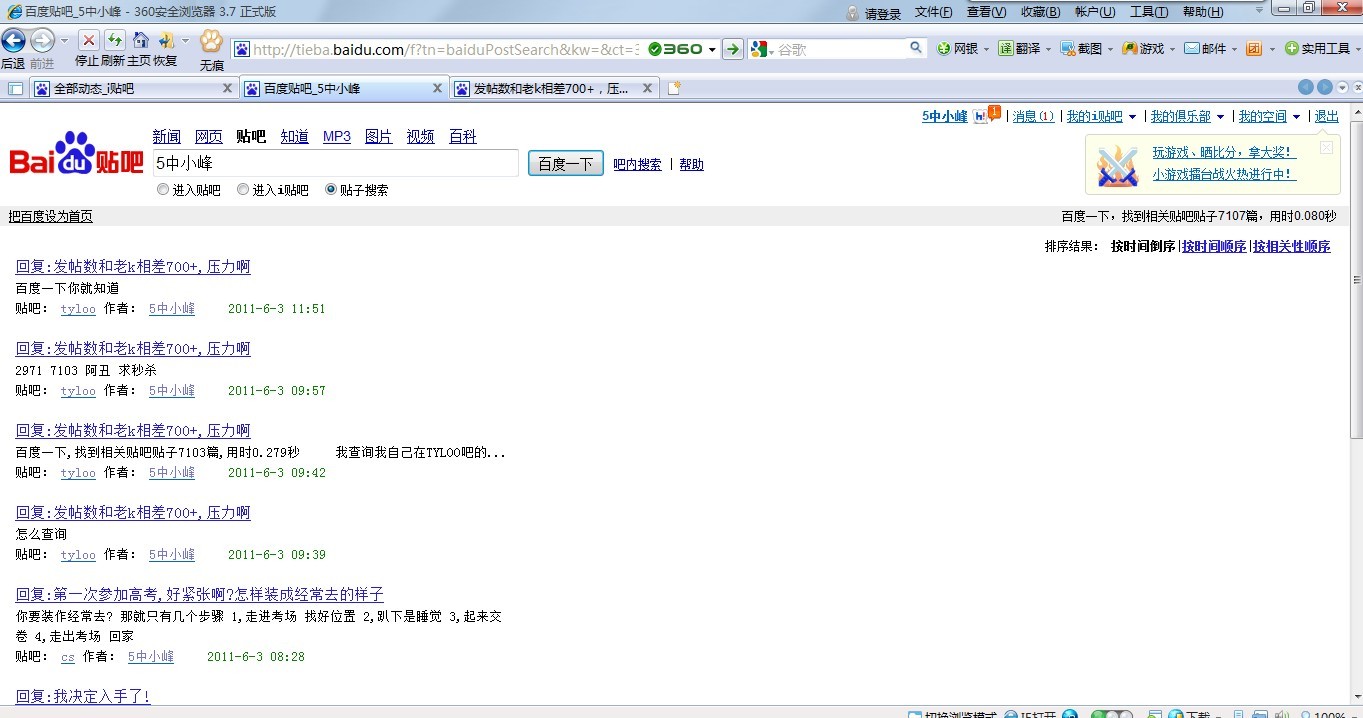Click the 360 security shield indicator in address bar

click(x=676, y=49)
